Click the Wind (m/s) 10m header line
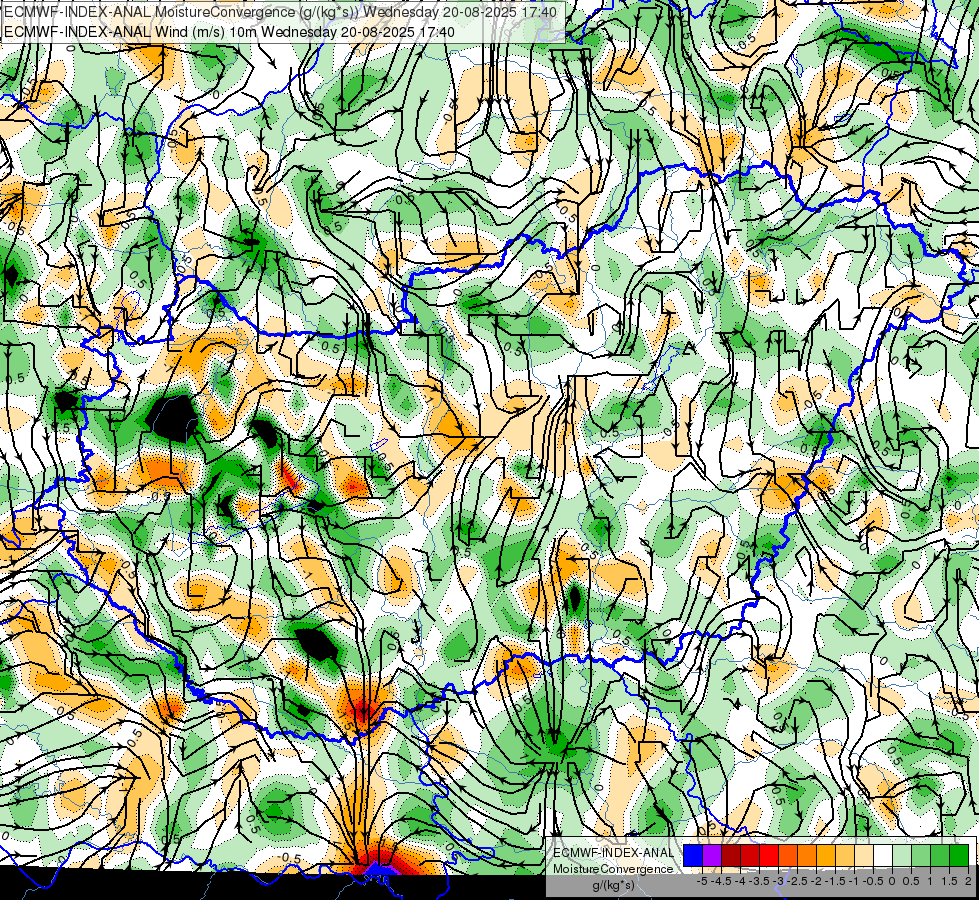The height and width of the screenshot is (900, 979). pyautogui.click(x=229, y=32)
